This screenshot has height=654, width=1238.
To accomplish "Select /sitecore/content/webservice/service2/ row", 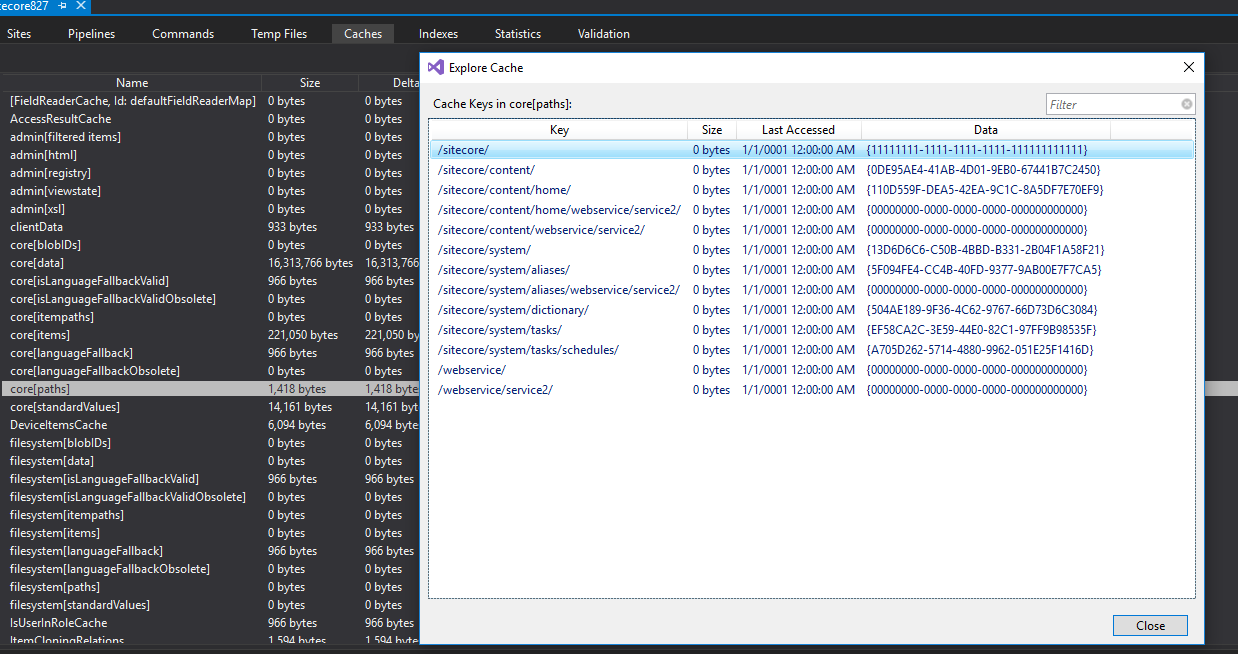I will tap(812, 230).
